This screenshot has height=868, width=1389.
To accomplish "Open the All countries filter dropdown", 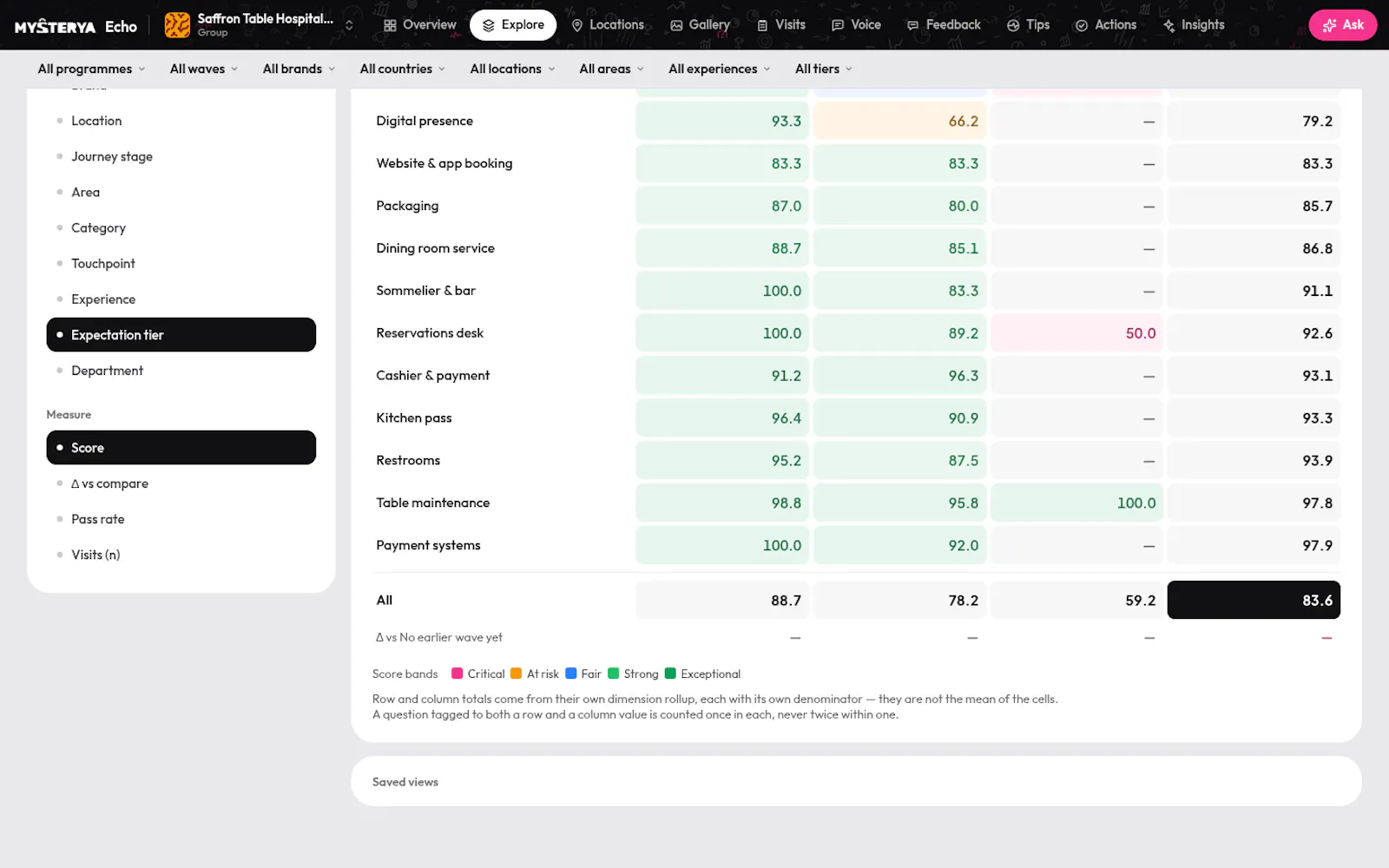I will click(403, 69).
